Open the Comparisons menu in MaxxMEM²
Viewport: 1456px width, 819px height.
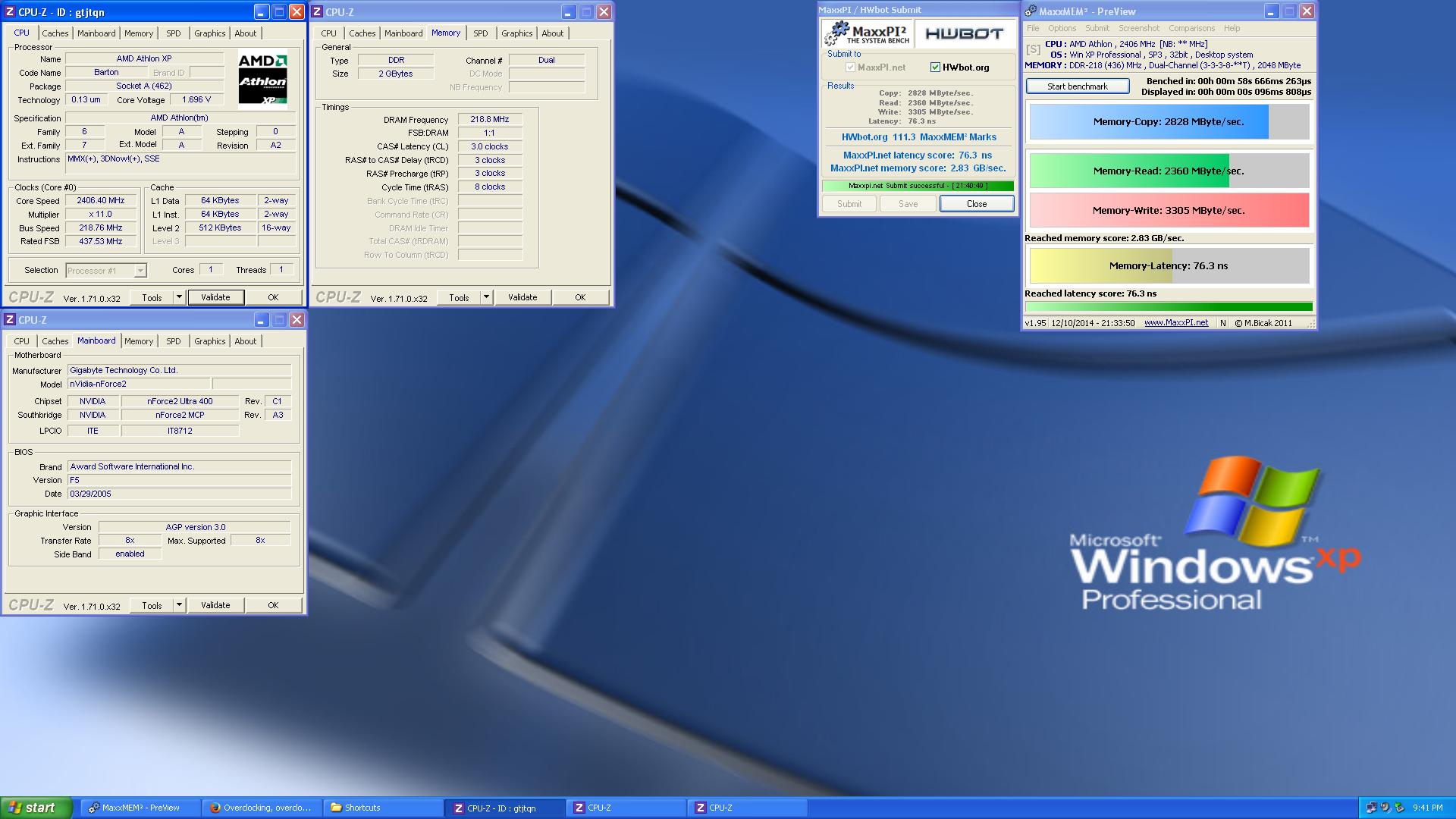pos(1192,28)
